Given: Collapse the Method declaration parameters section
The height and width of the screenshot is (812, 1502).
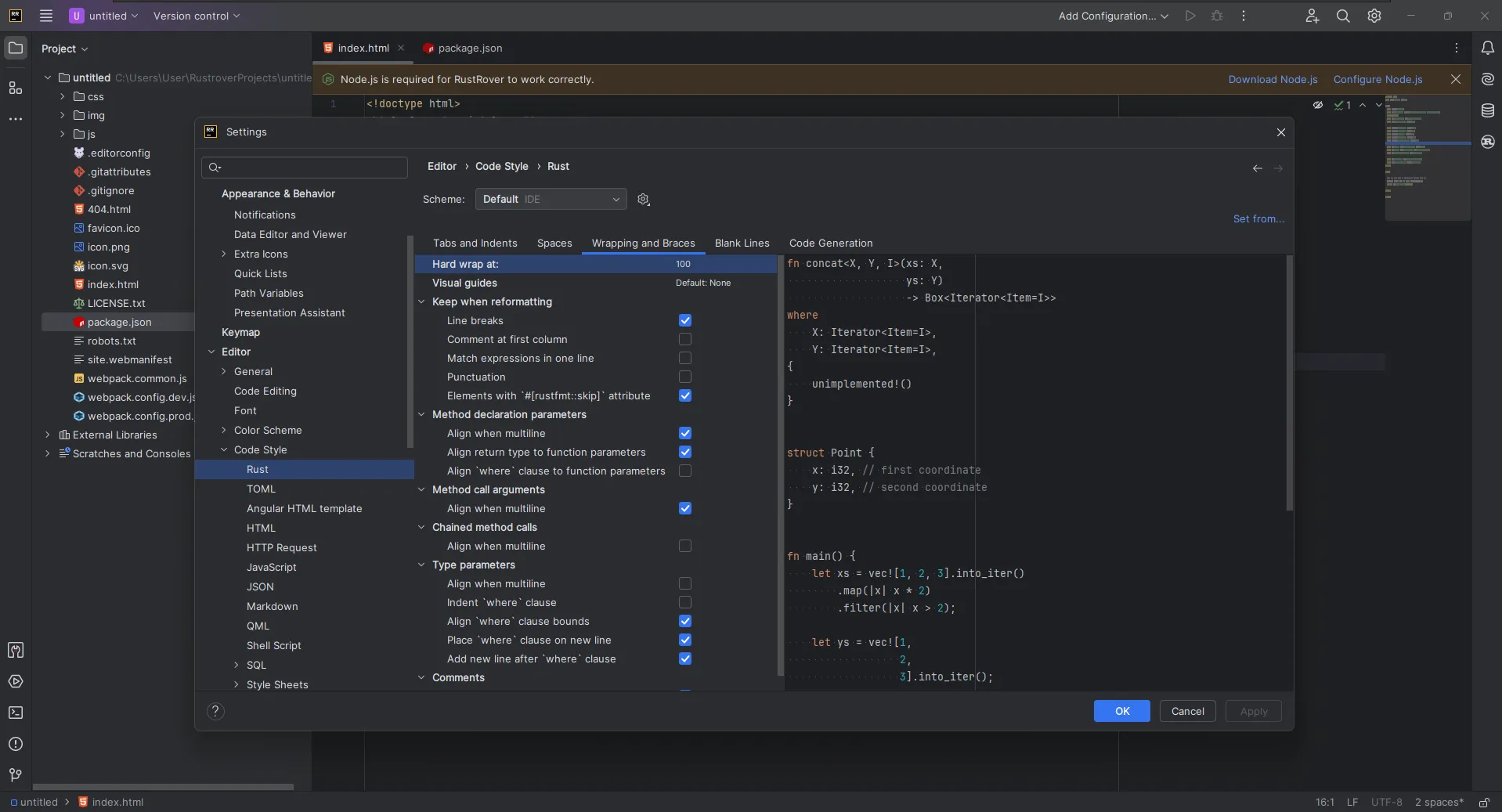Looking at the screenshot, I should pos(421,414).
